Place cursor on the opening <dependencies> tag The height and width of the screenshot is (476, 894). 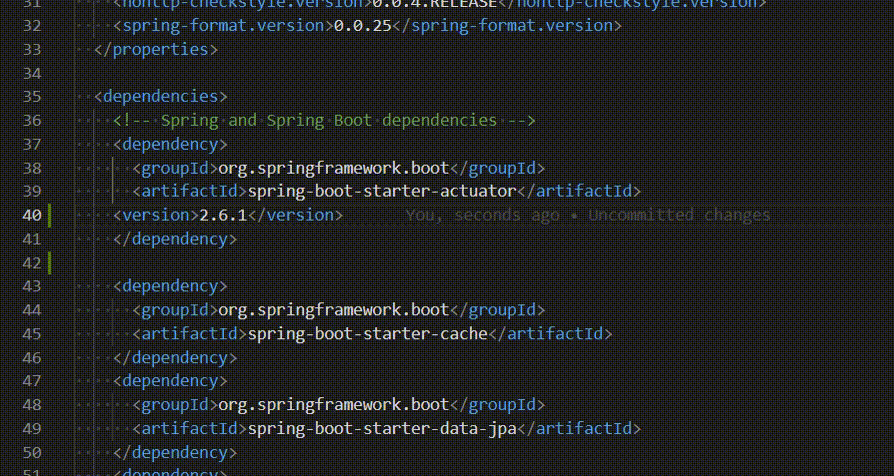pyautogui.click(x=161, y=96)
